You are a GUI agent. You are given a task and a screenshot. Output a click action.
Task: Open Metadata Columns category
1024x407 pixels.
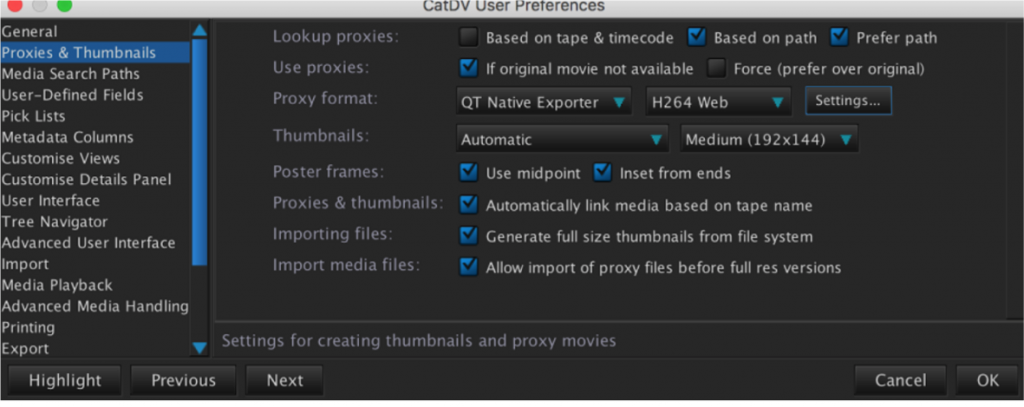pos(95,137)
